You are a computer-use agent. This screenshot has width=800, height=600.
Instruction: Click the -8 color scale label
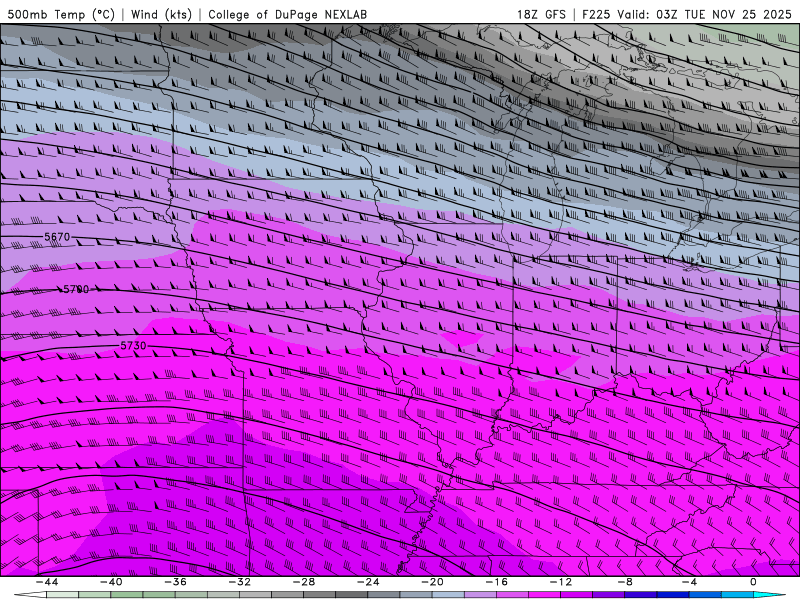pyautogui.click(x=625, y=582)
